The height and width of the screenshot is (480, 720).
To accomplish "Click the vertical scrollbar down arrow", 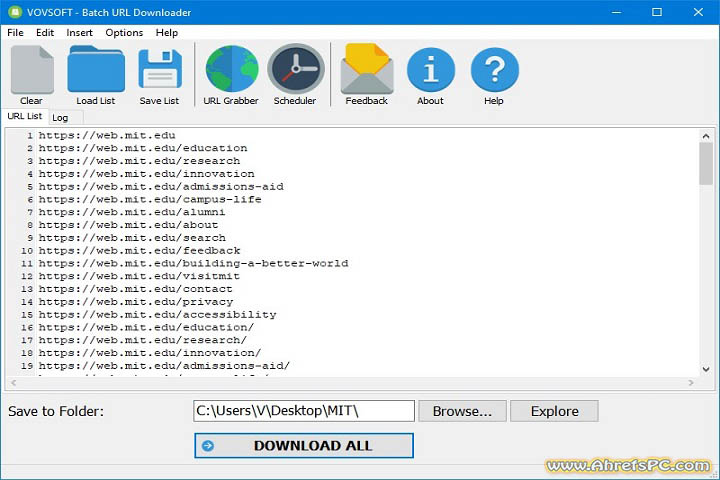I will pos(706,369).
